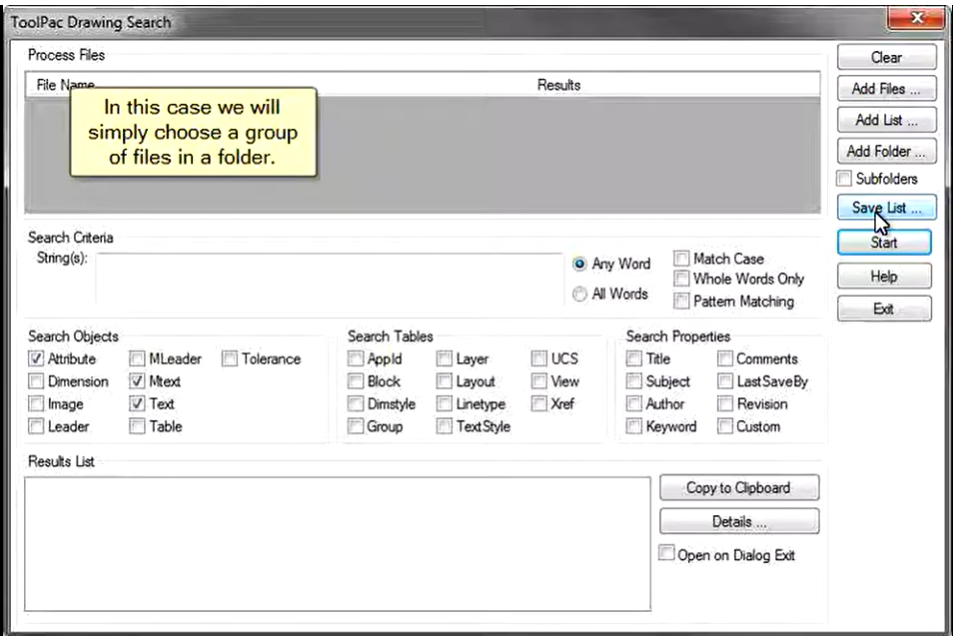The width and height of the screenshot is (953, 638).
Task: Check the Tolerance checkbox
Action: coord(229,358)
